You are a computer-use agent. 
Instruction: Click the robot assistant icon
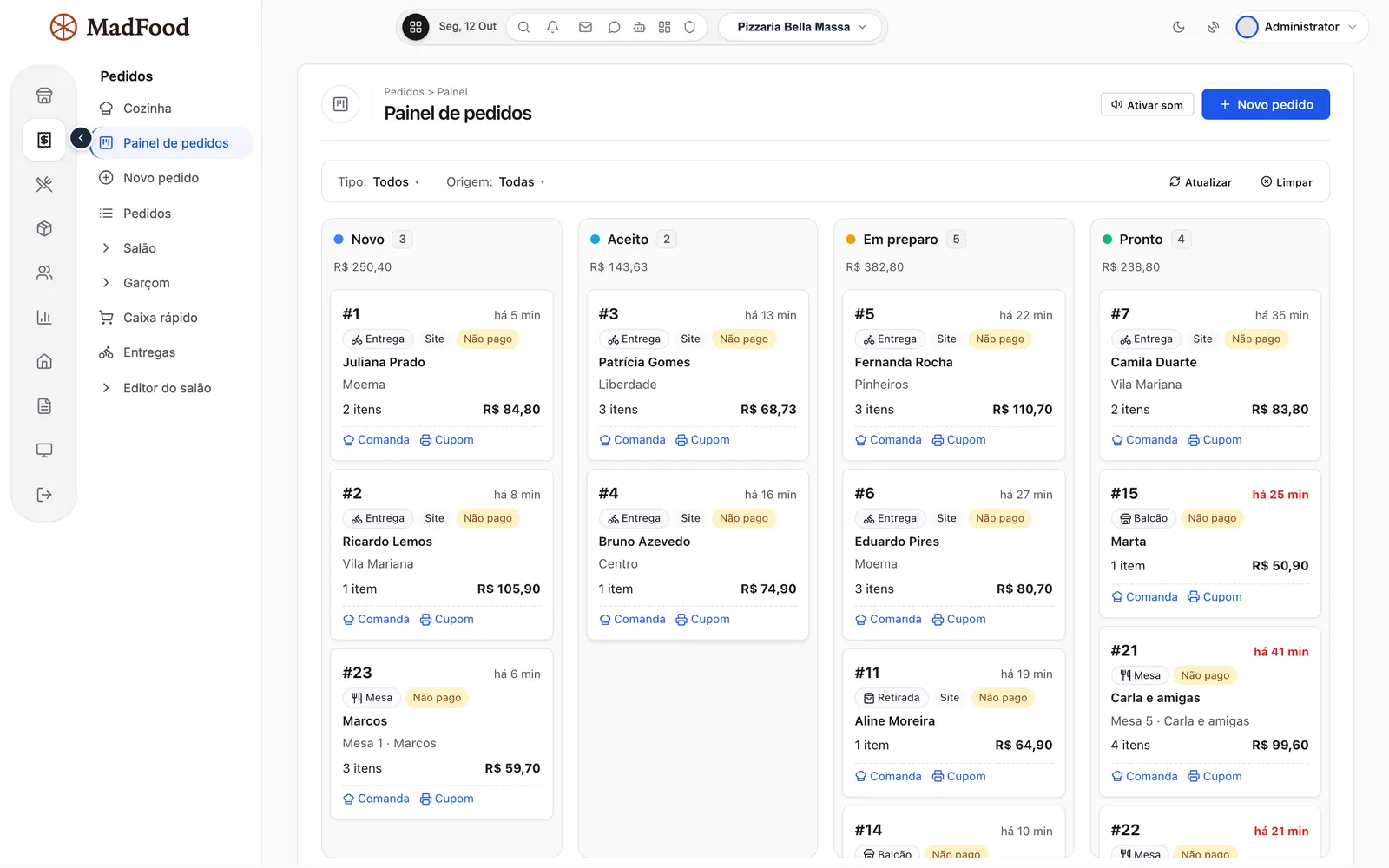pyautogui.click(x=639, y=27)
